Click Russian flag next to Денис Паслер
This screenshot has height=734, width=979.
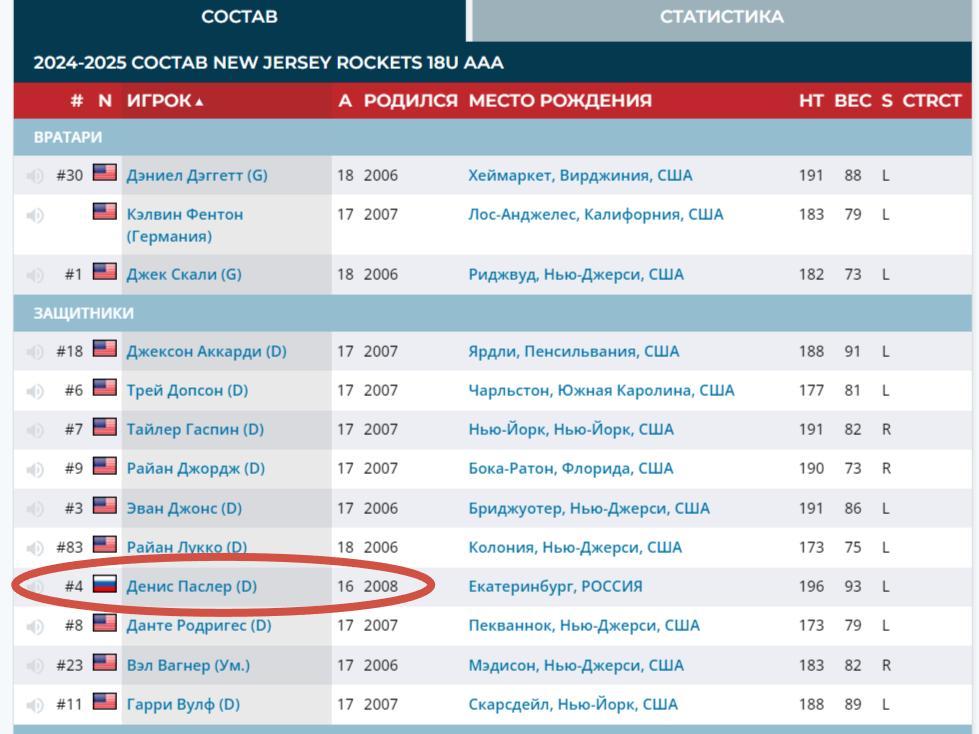pos(105,584)
